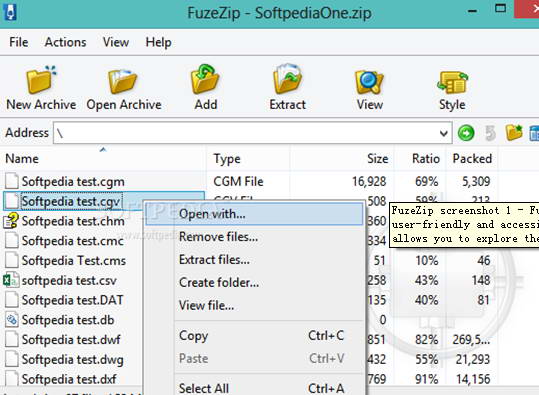Viewport: 539px width, 395px height.
Task: Click the Style toolbar icon
Action: pyautogui.click(x=452, y=82)
